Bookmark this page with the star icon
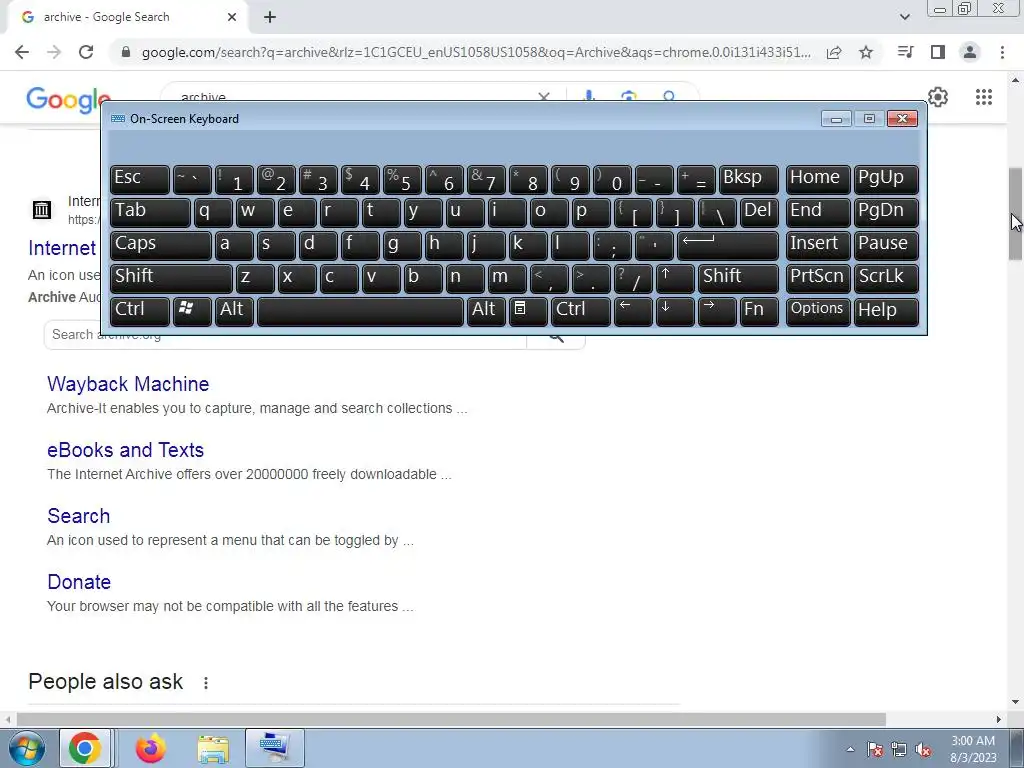Image resolution: width=1024 pixels, height=768 pixels. tap(866, 52)
